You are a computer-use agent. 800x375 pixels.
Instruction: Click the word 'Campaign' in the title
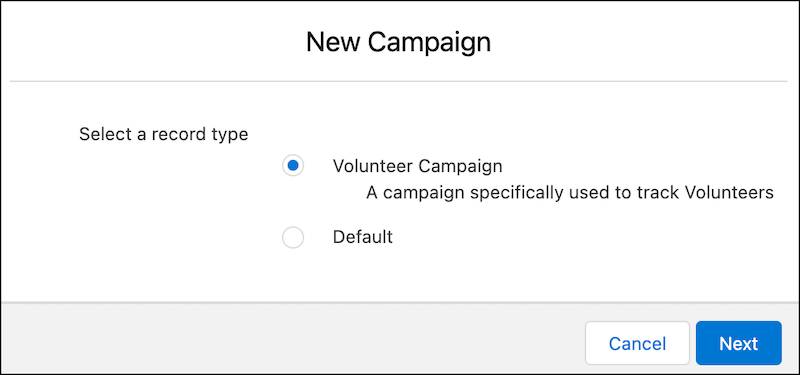[x=429, y=43]
